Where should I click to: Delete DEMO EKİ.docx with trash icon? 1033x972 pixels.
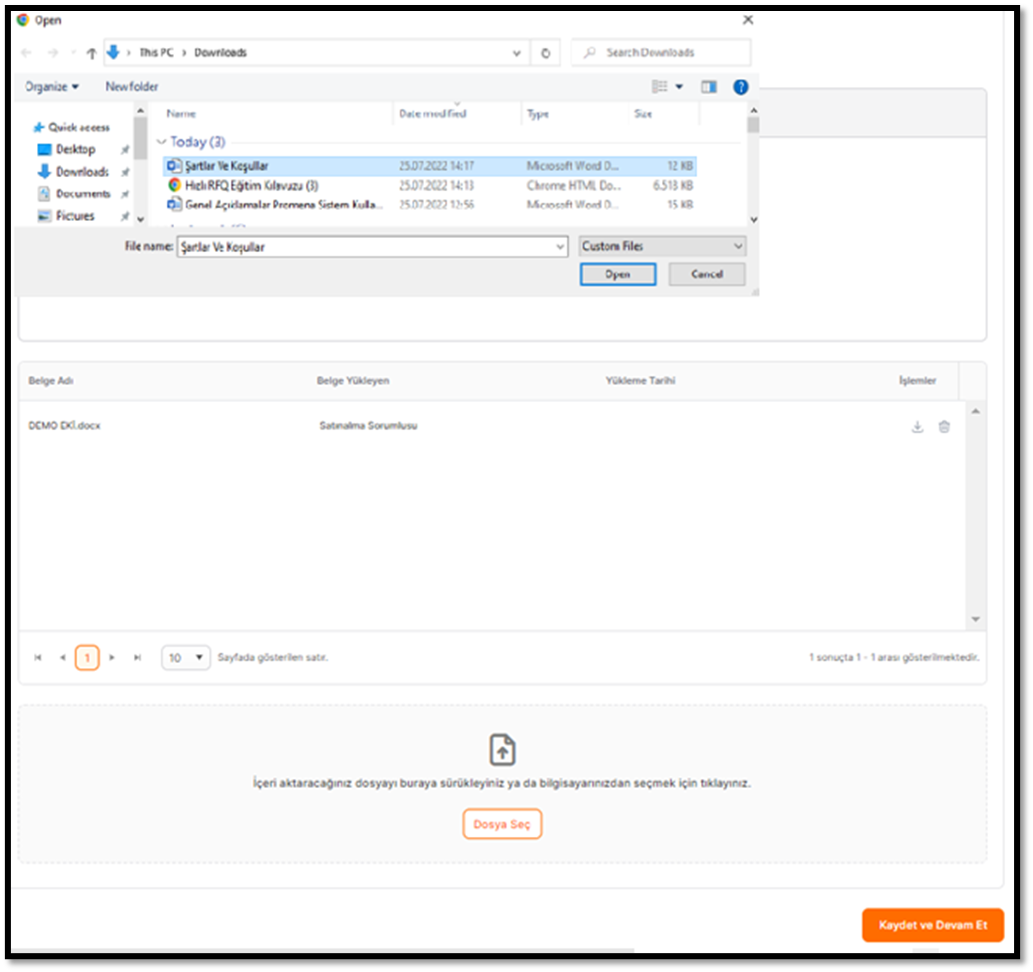[x=944, y=427]
